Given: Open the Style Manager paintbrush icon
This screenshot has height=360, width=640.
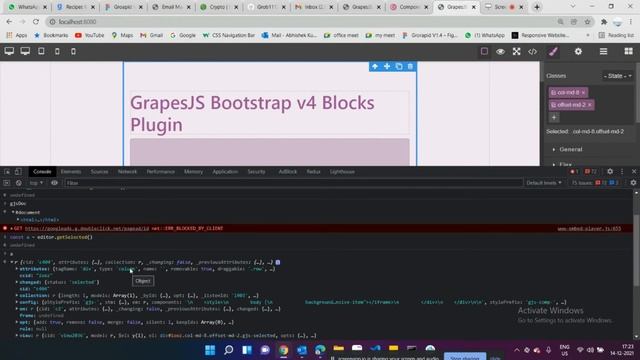Looking at the screenshot, I should coord(553,51).
